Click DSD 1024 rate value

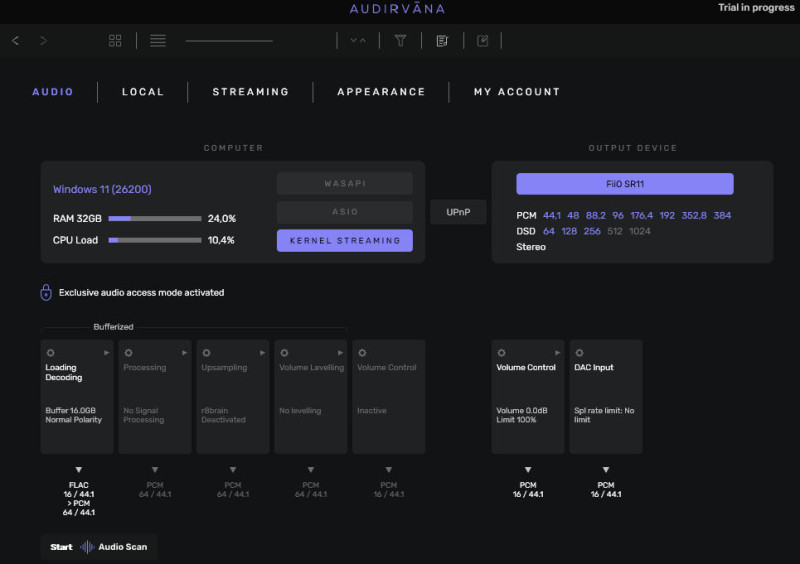coord(640,231)
